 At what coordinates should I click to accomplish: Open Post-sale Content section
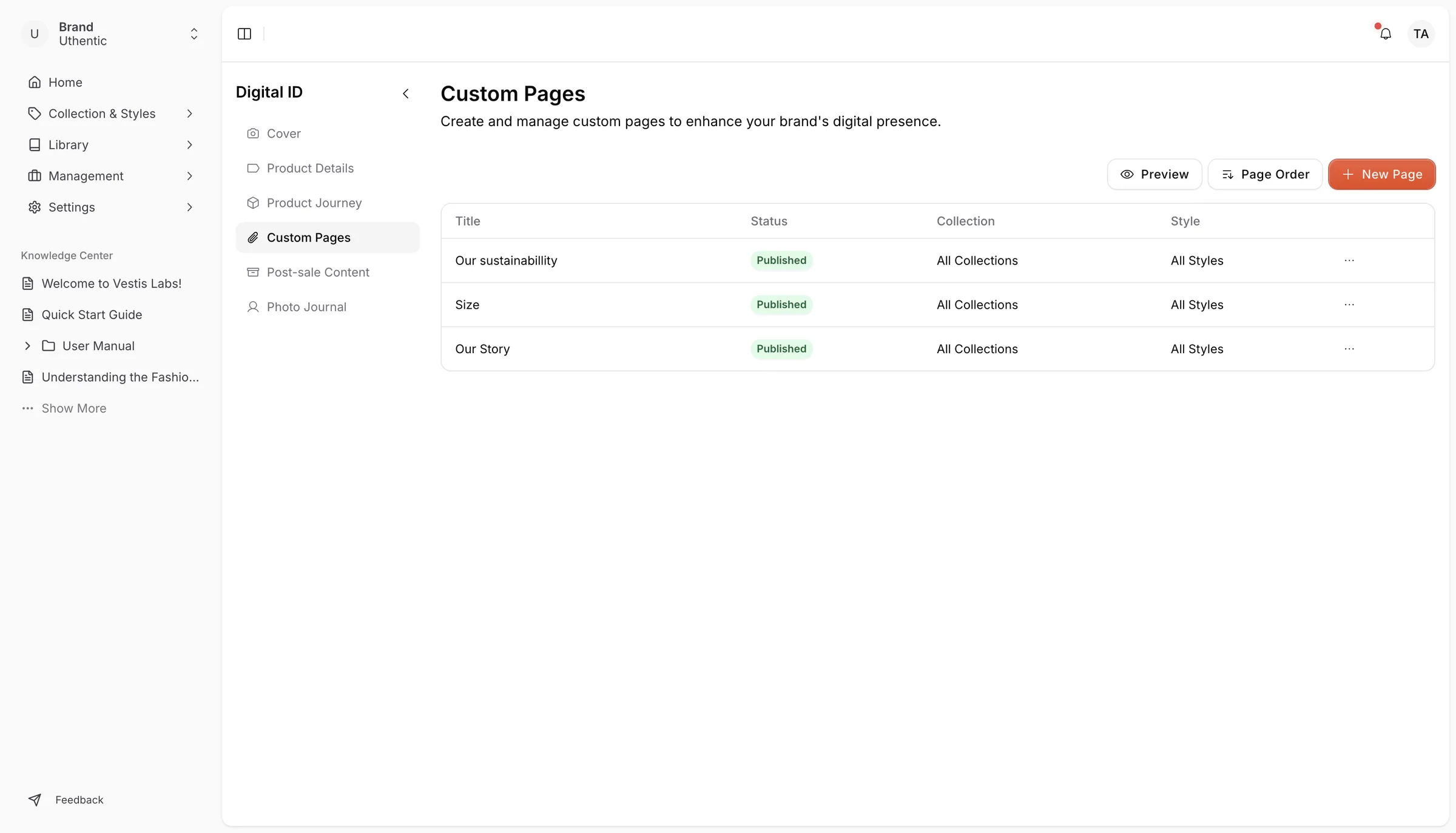328,272
